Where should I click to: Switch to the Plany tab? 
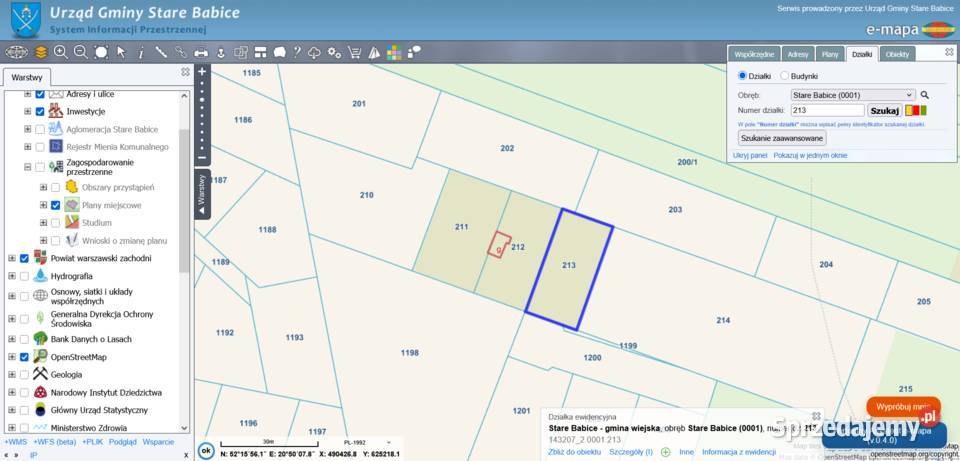point(830,54)
